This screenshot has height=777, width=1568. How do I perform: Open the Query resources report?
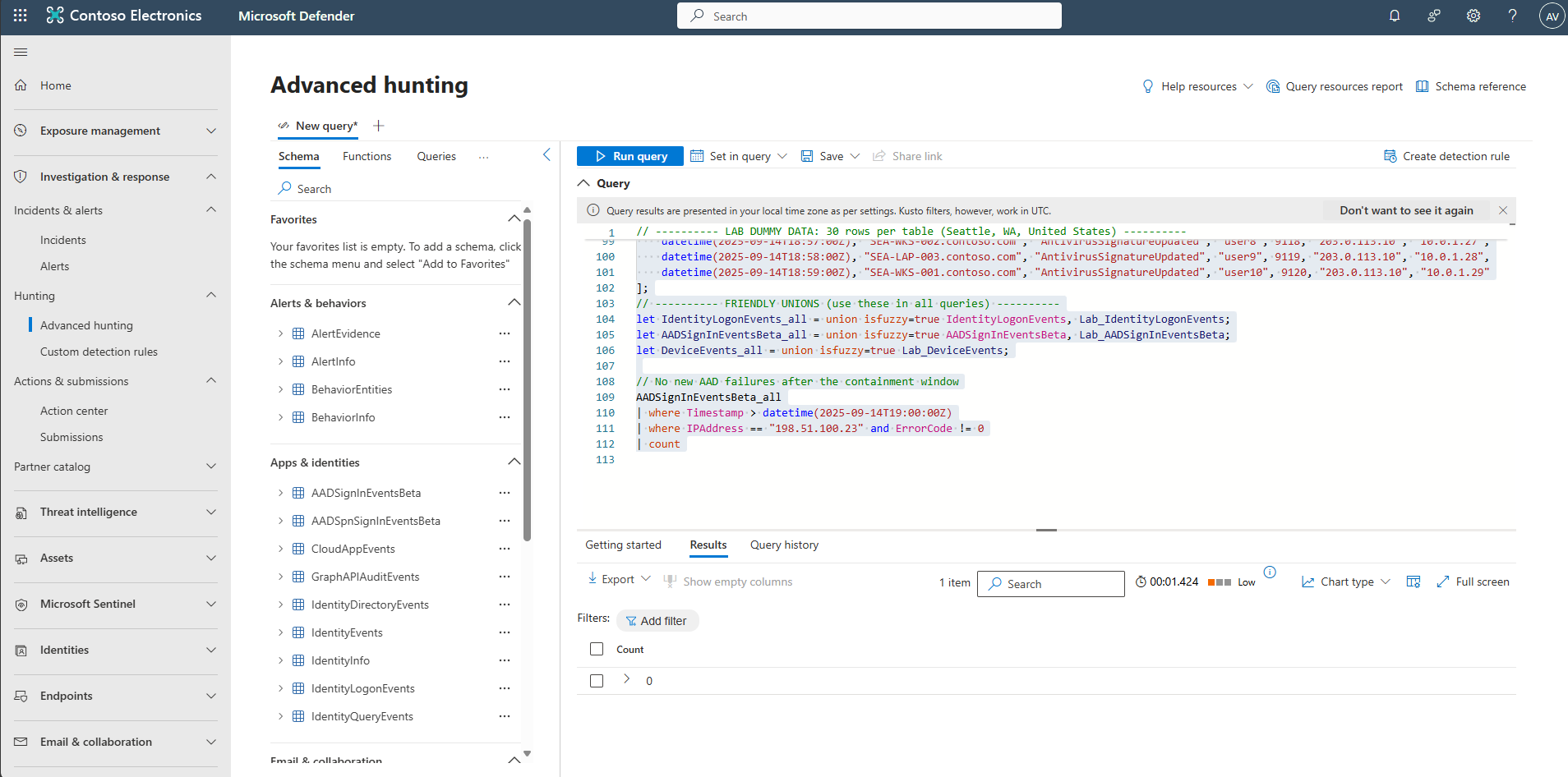pyautogui.click(x=1335, y=86)
